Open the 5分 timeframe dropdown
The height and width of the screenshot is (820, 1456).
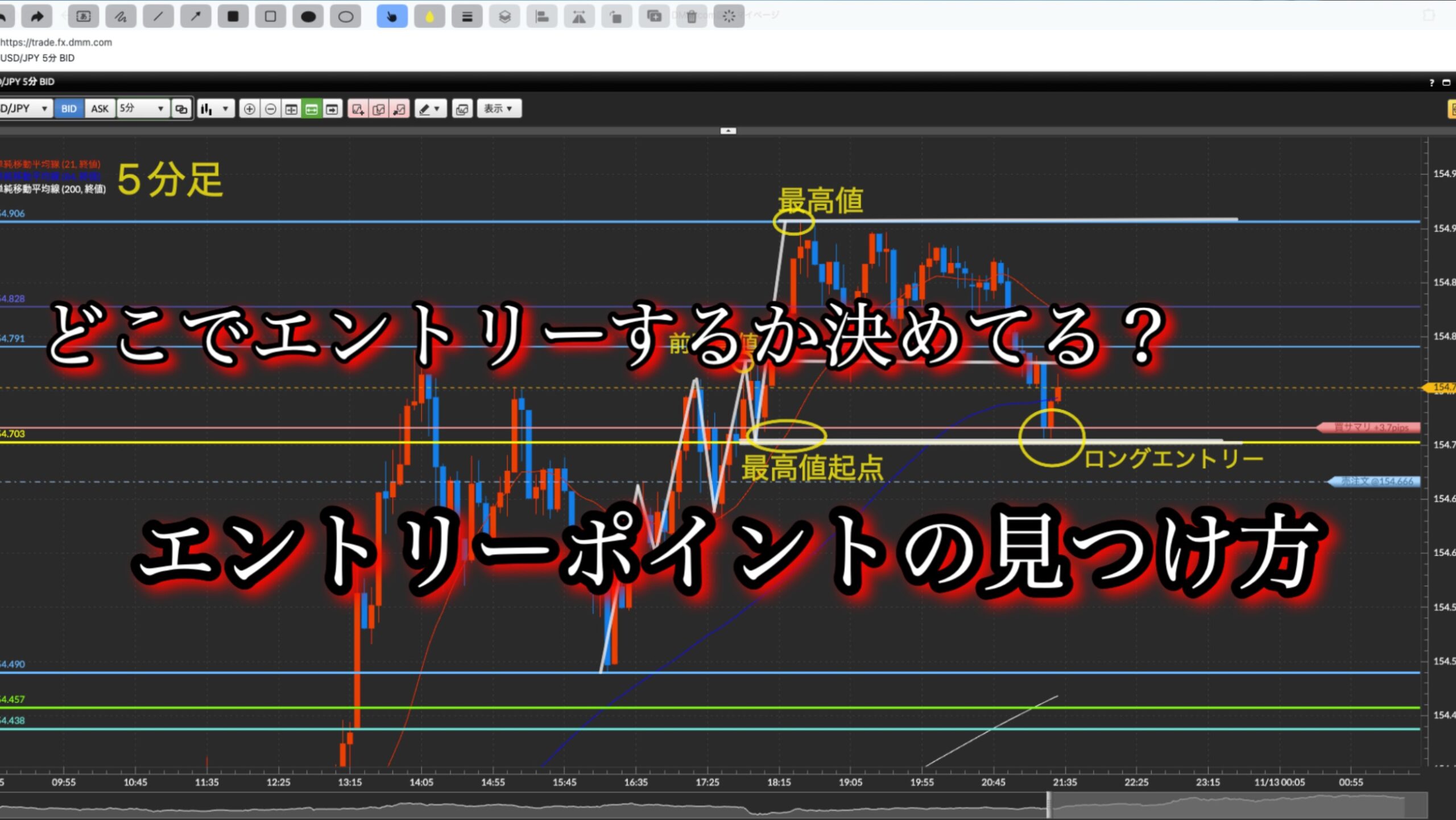tap(143, 109)
